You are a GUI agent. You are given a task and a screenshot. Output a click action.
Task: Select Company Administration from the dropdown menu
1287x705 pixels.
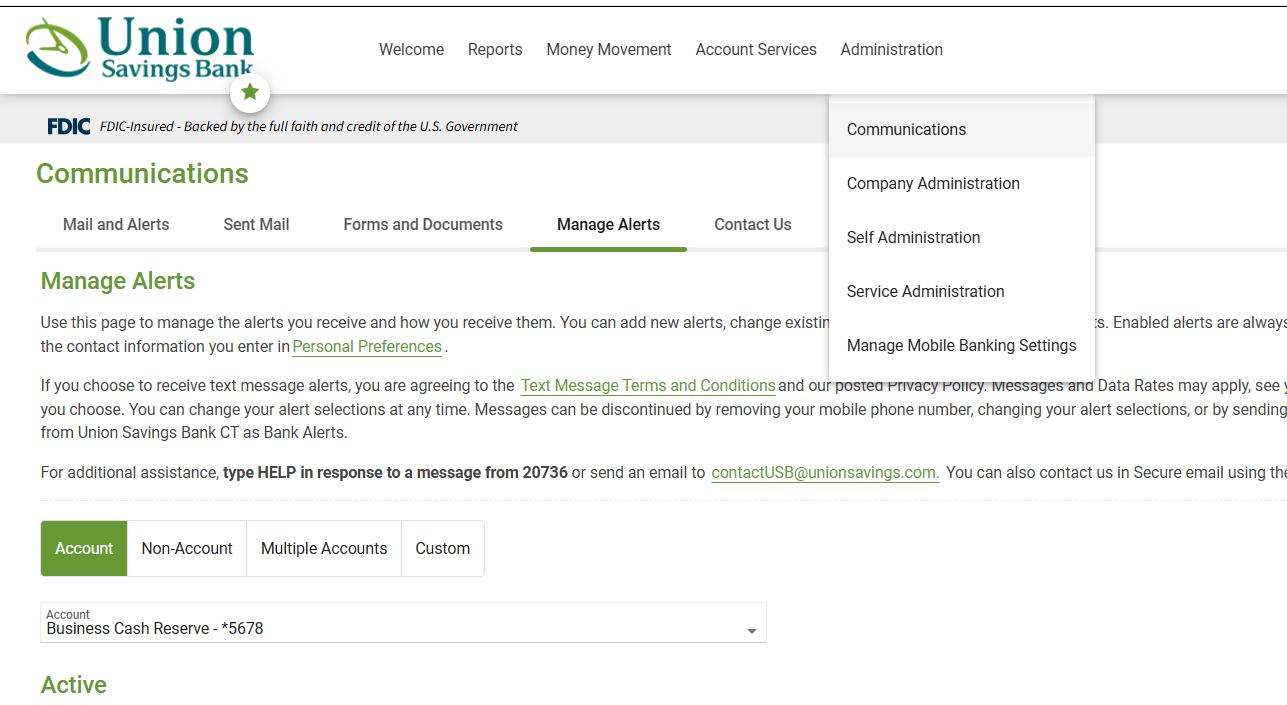tap(933, 183)
